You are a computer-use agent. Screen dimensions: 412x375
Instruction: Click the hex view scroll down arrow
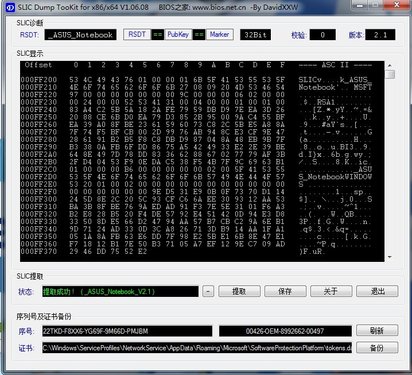[x=390, y=257]
